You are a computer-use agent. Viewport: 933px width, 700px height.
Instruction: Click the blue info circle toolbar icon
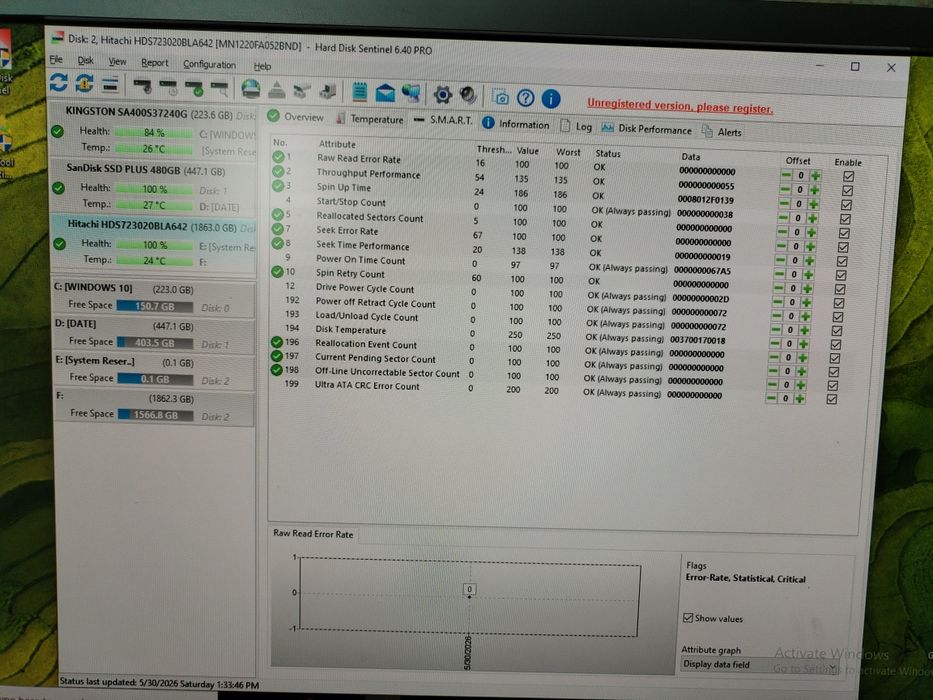click(551, 98)
